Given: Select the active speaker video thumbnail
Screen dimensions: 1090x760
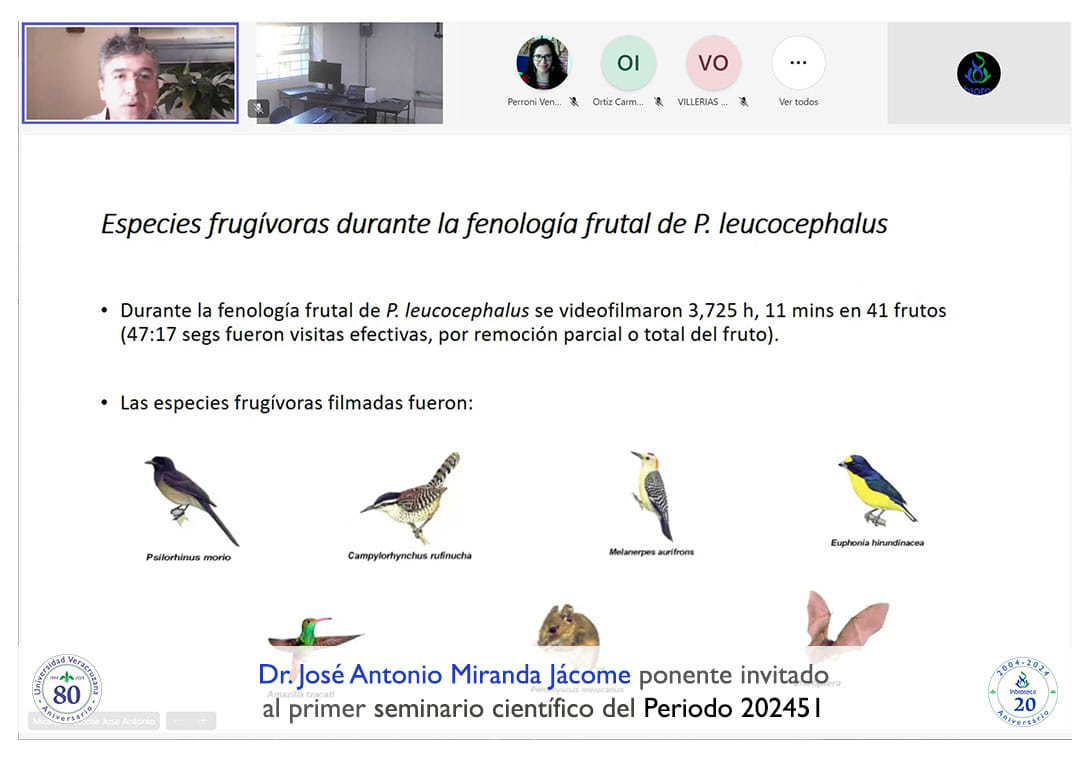Looking at the screenshot, I should coord(130,74).
